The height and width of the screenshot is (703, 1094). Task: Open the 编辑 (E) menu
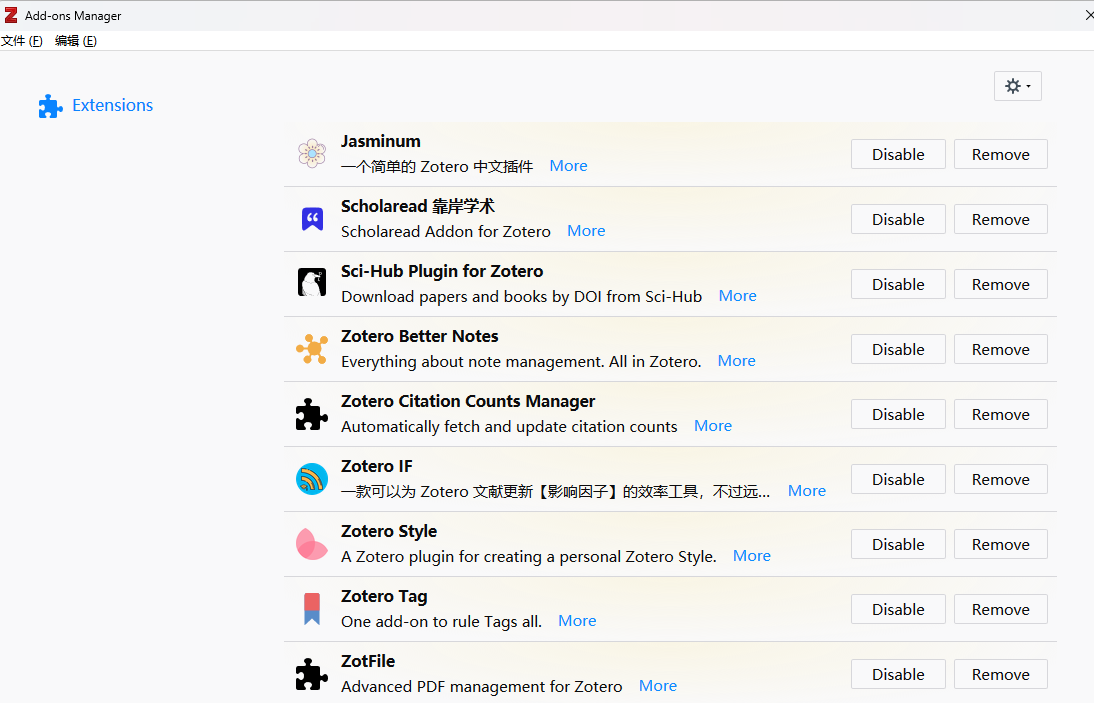(x=75, y=40)
